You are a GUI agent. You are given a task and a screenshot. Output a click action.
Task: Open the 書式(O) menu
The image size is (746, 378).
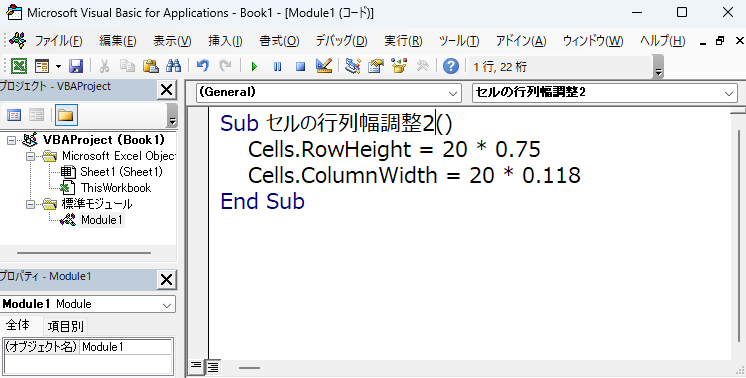coord(279,41)
